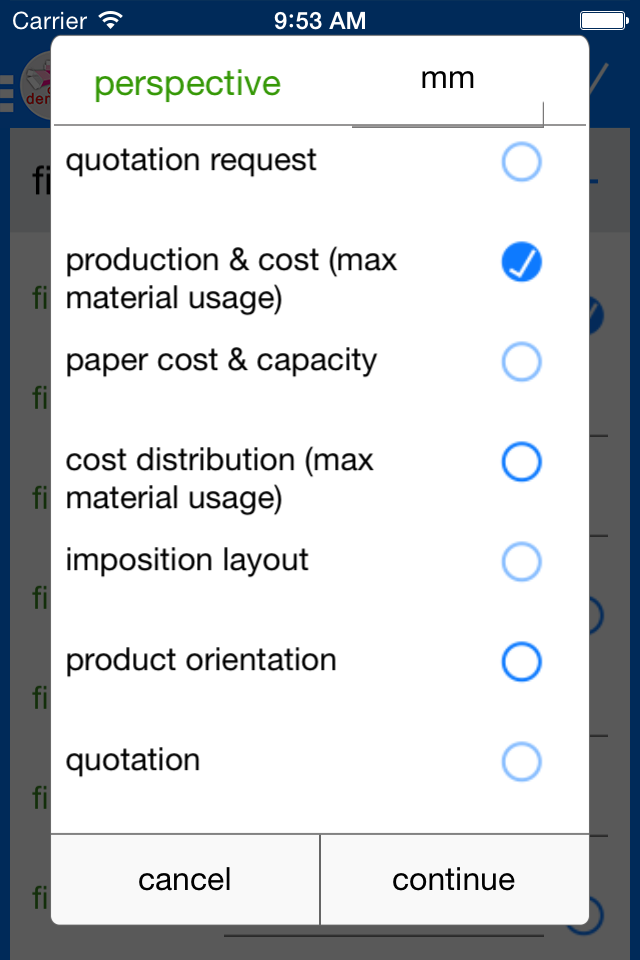The width and height of the screenshot is (640, 960).
Task: Open the mm unit field
Action: pos(447,80)
